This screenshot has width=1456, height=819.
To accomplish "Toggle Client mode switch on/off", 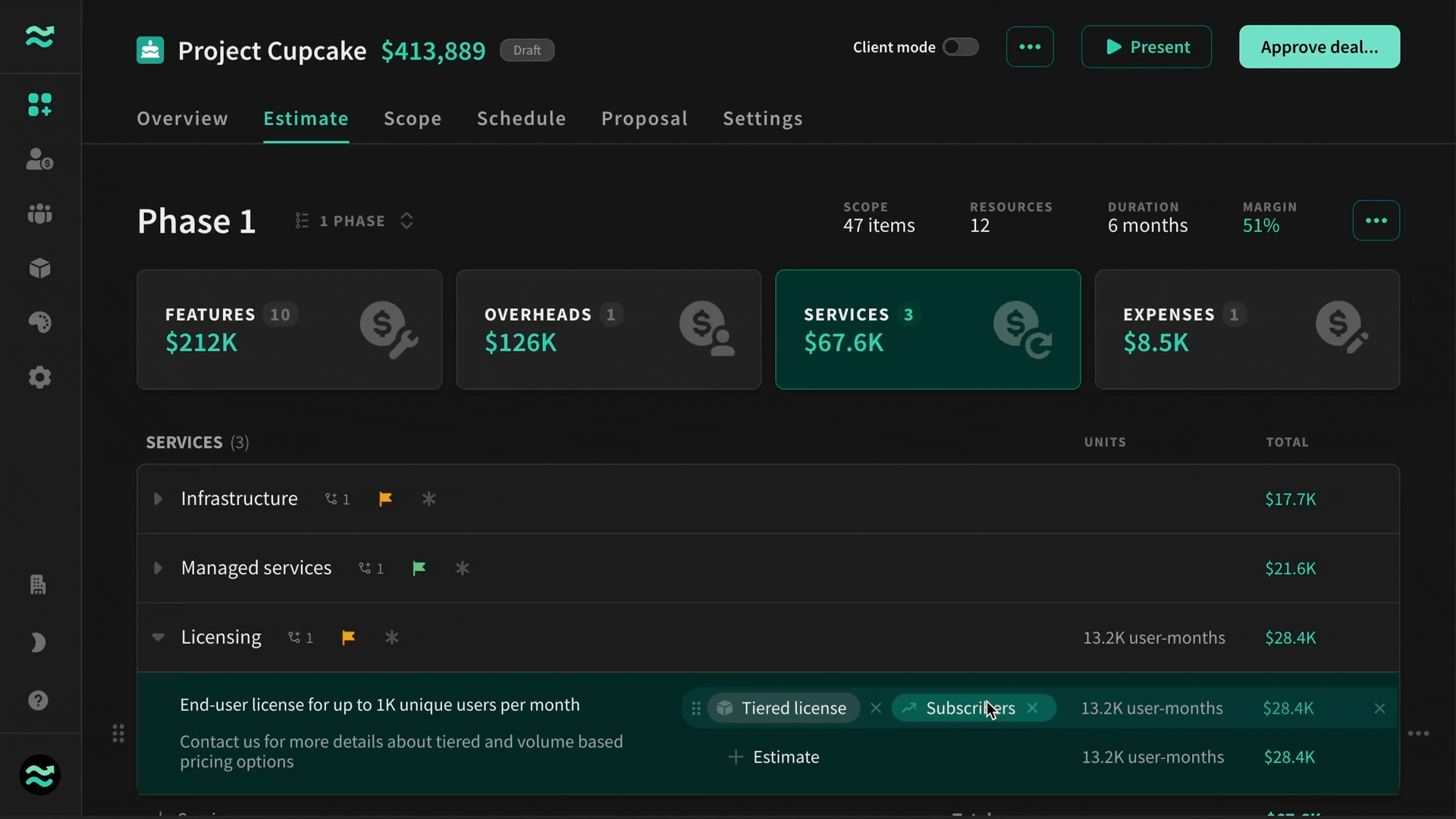I will (961, 47).
